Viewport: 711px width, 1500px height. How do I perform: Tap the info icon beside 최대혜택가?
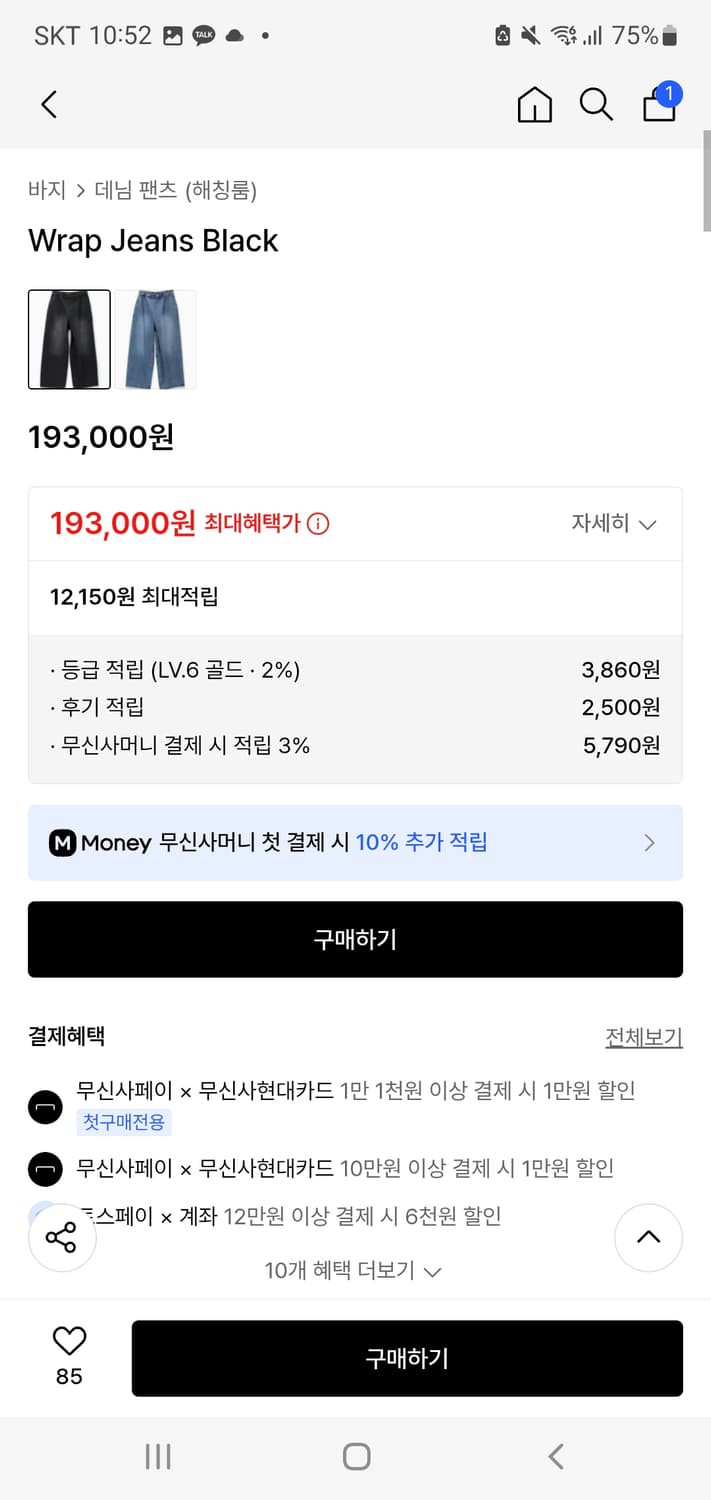318,523
